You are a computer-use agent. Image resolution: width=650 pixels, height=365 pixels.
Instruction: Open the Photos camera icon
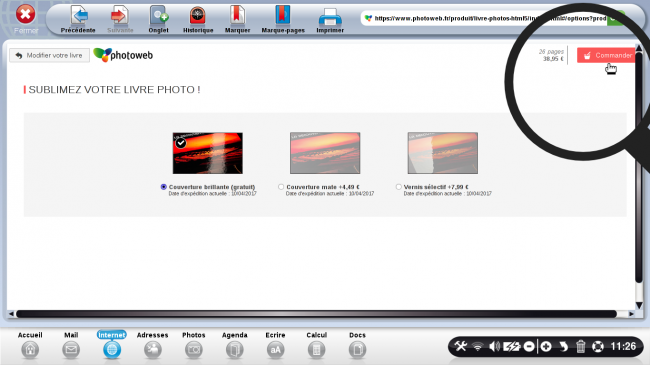point(194,350)
